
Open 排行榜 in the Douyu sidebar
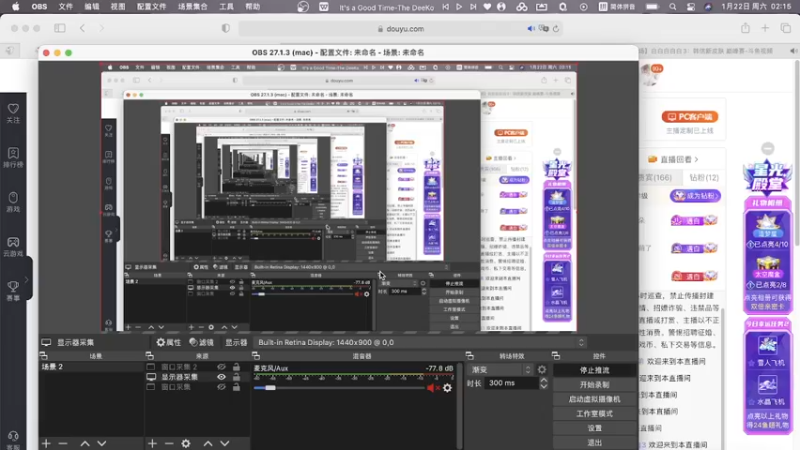point(13,158)
